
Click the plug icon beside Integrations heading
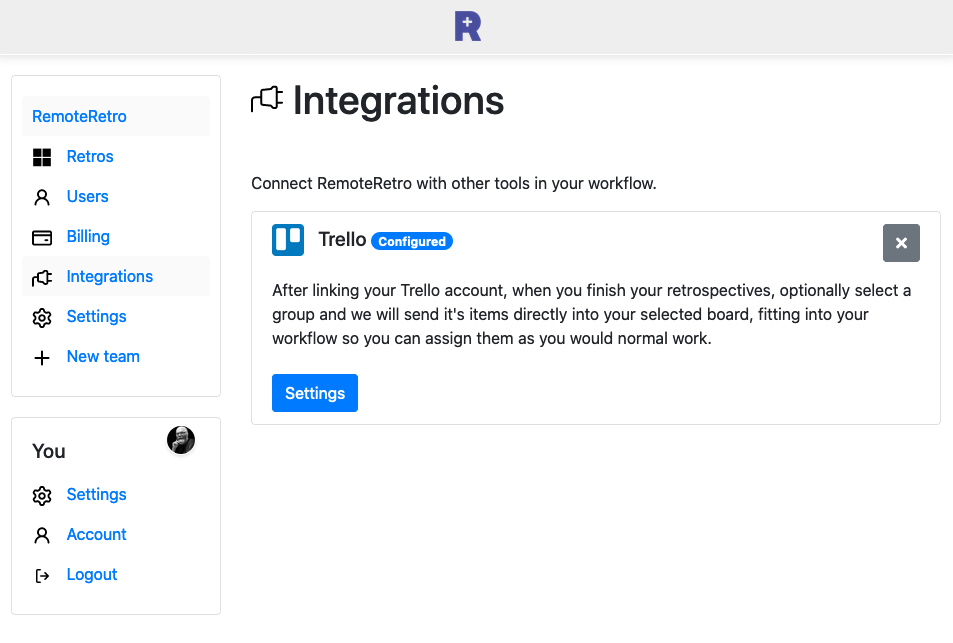coord(267,100)
